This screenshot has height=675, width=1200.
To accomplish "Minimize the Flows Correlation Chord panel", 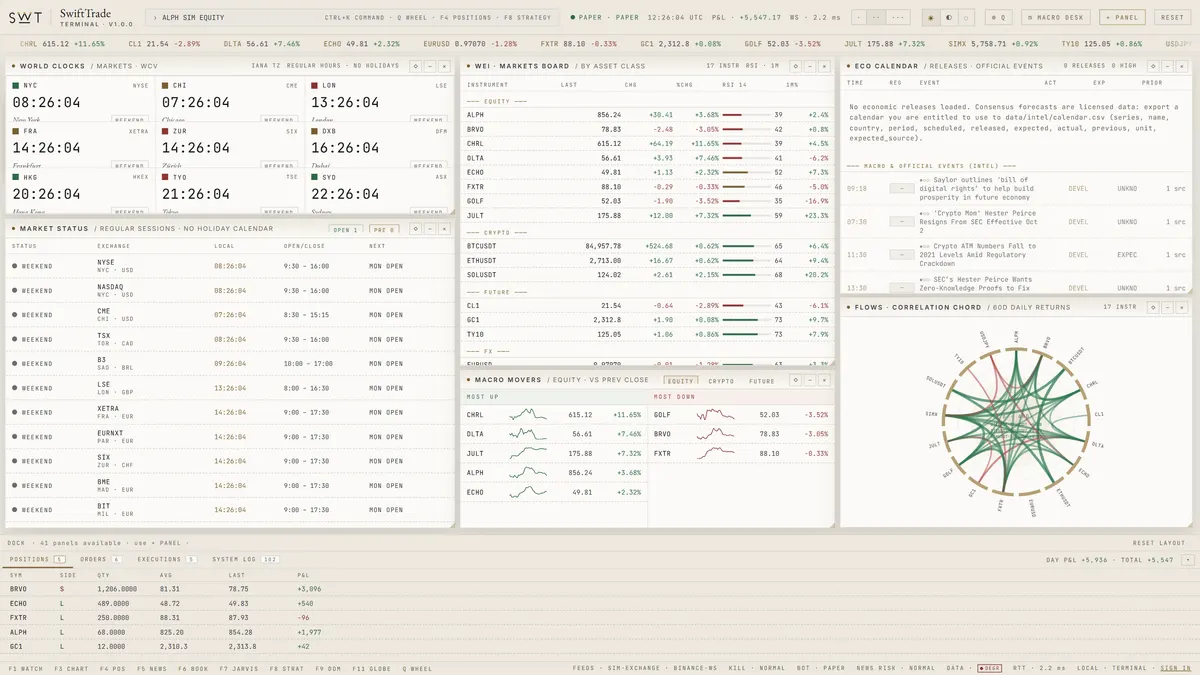I will click(1167, 307).
